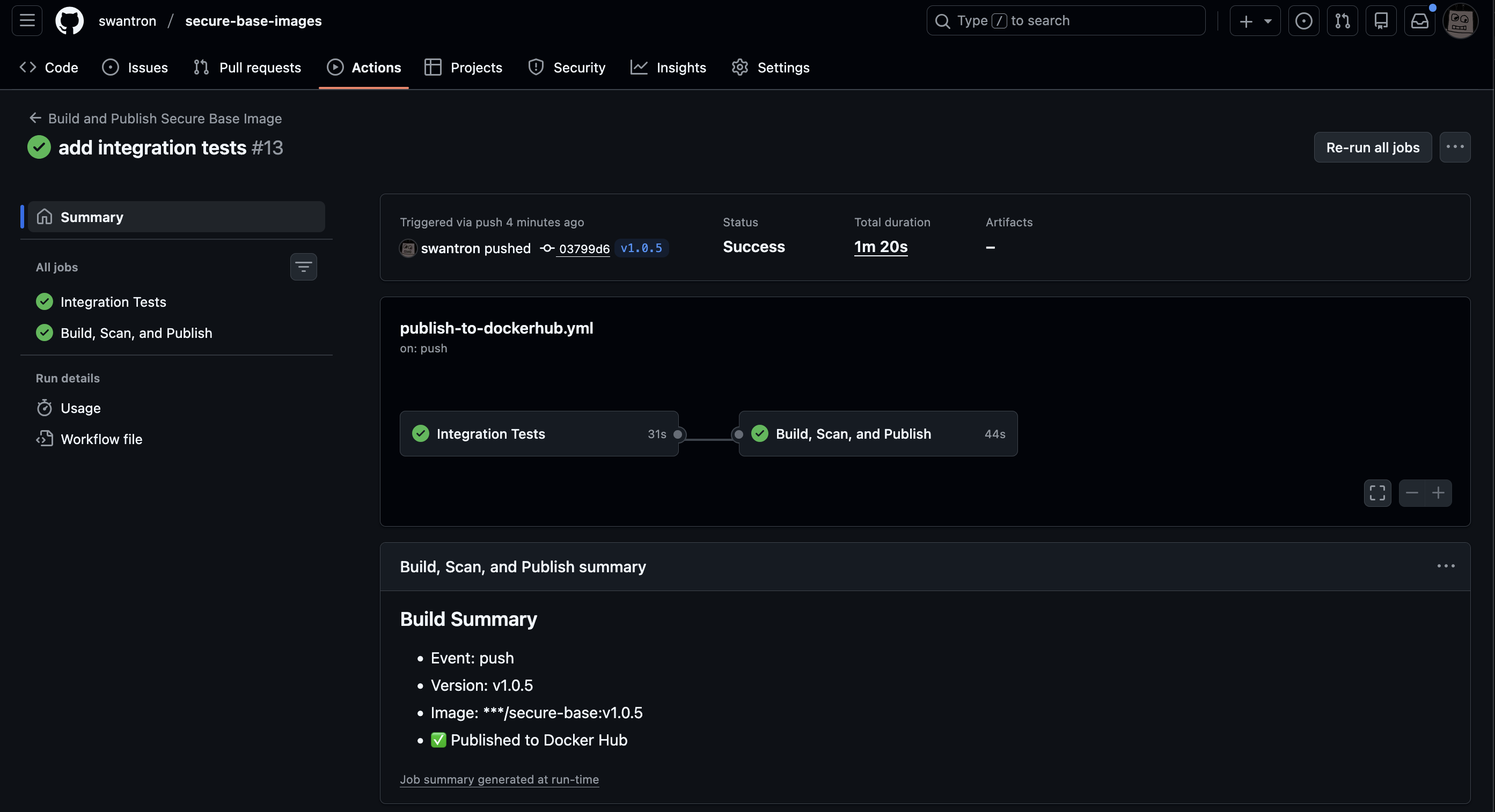Open Usage from Run details
1495x812 pixels.
click(x=80, y=408)
